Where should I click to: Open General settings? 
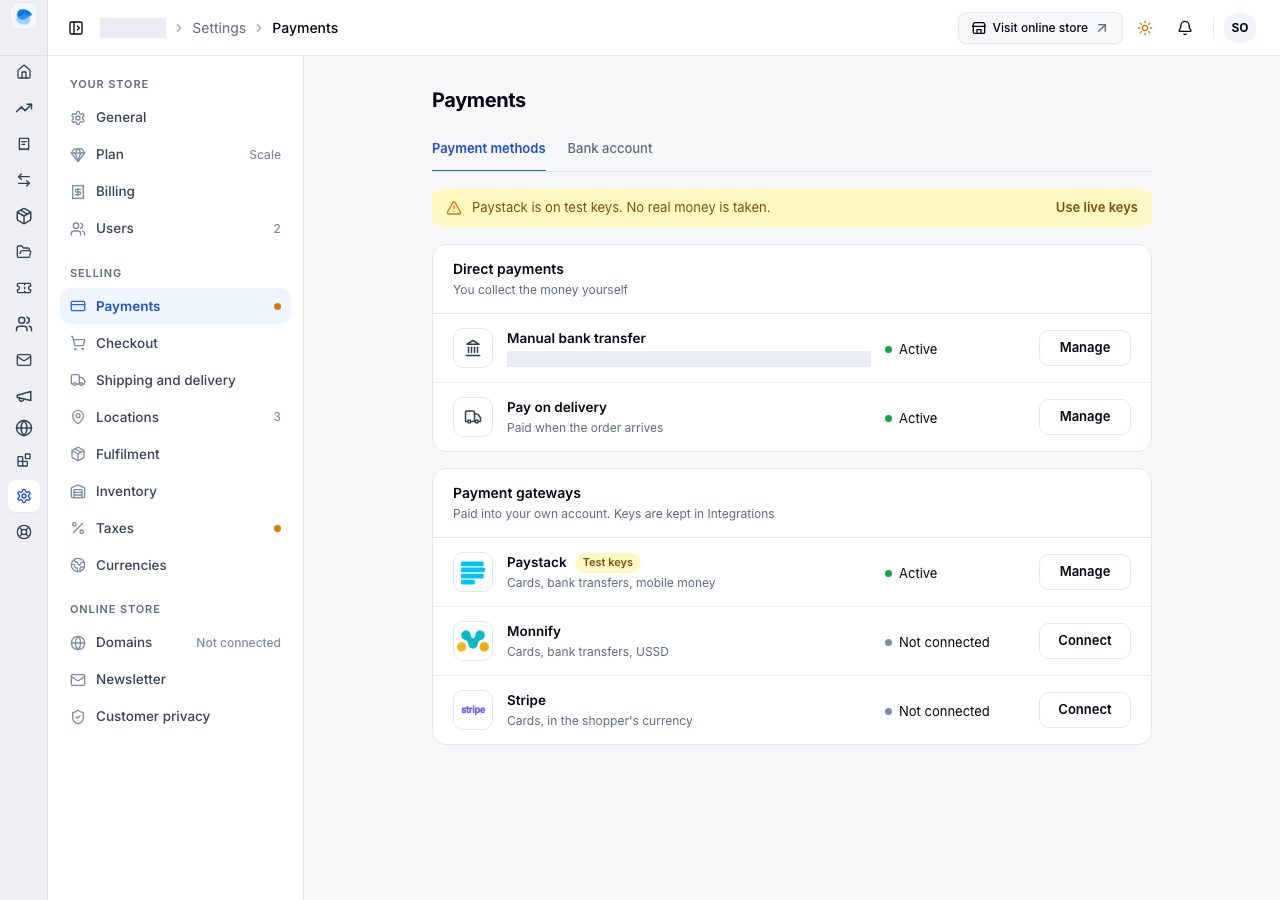176,117
